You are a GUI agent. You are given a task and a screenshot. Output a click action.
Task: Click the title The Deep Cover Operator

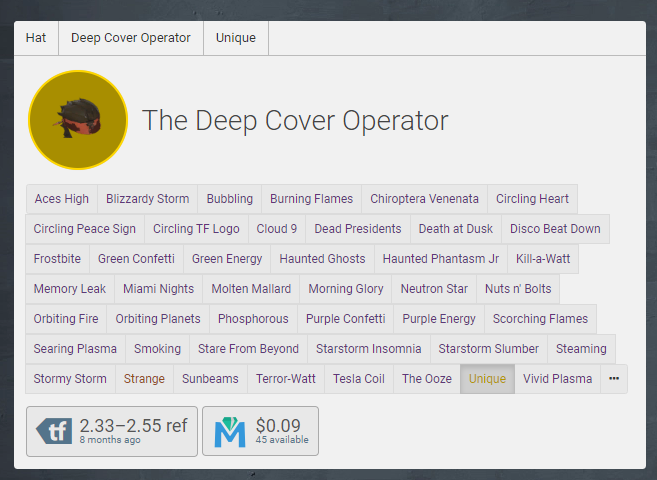click(295, 121)
